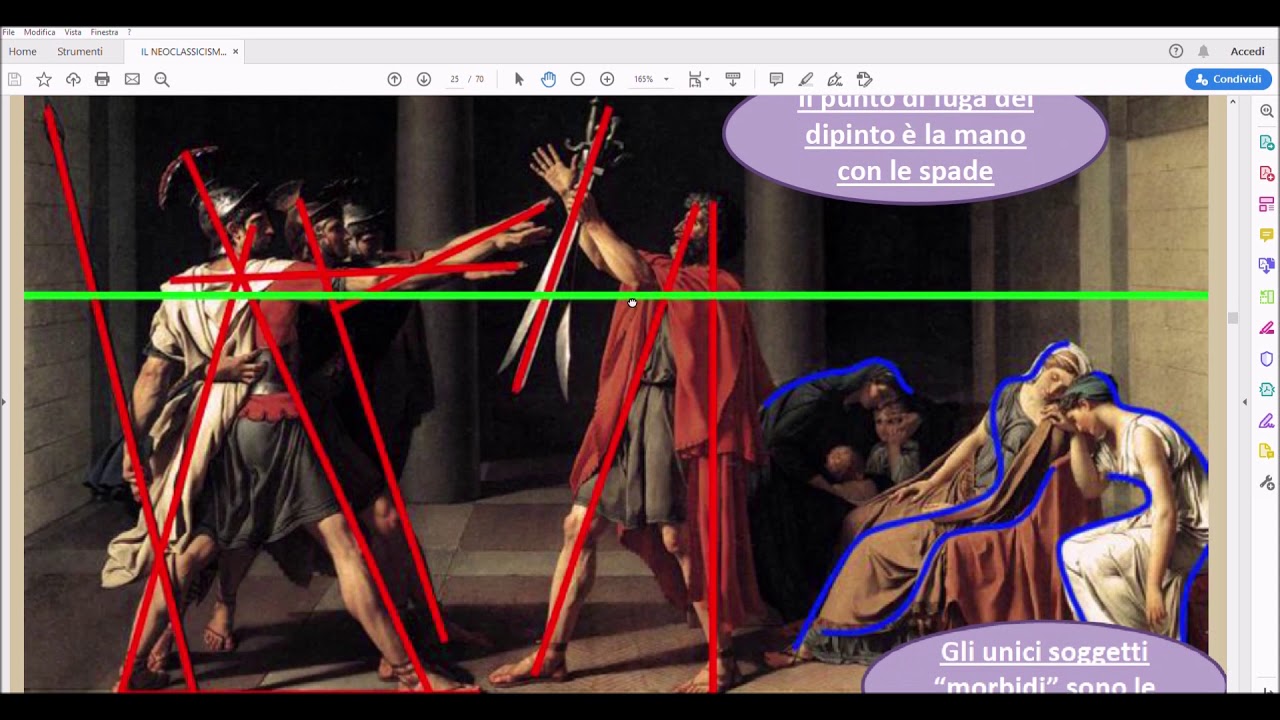Click the stamp tool icon
Image resolution: width=1280 pixels, height=720 pixels.
865,79
